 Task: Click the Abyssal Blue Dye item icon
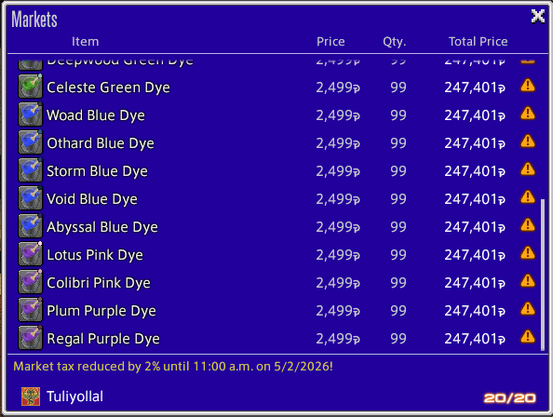click(30, 225)
